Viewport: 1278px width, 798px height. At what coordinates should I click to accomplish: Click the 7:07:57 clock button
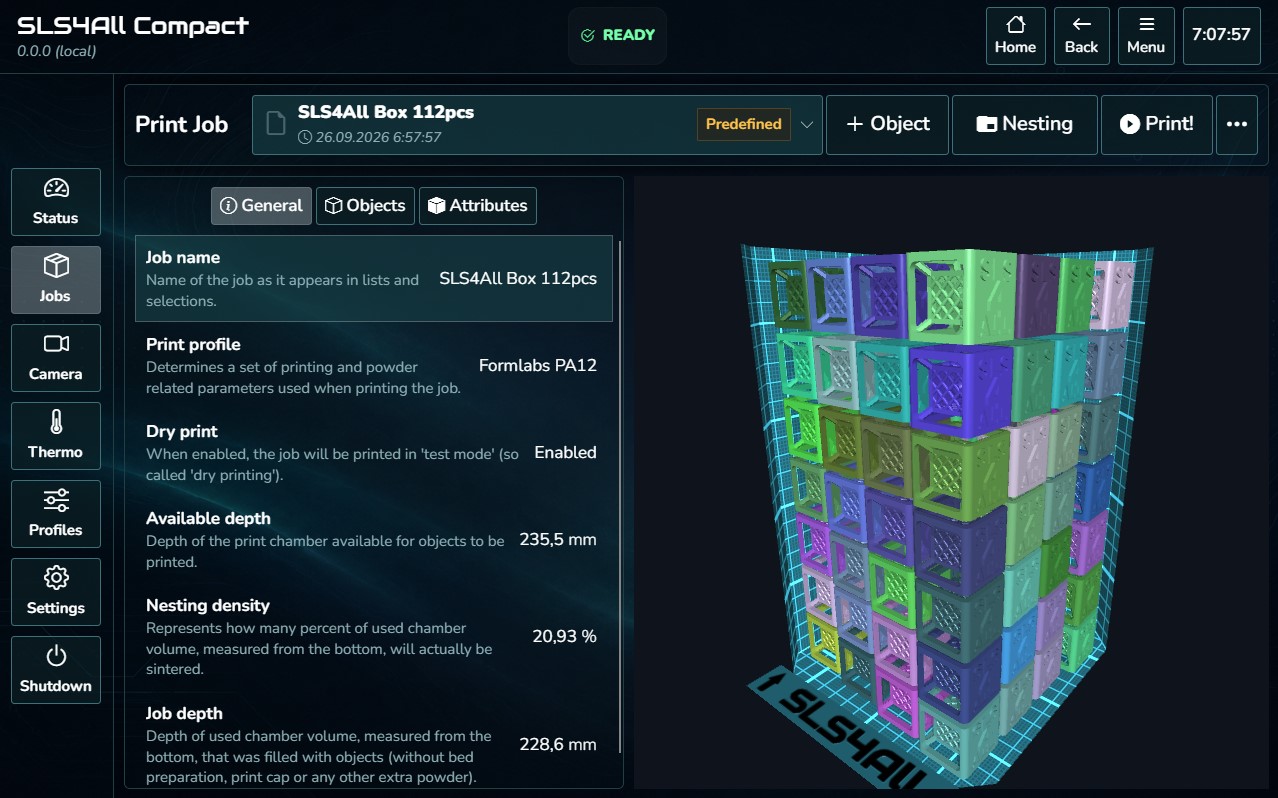(1221, 36)
